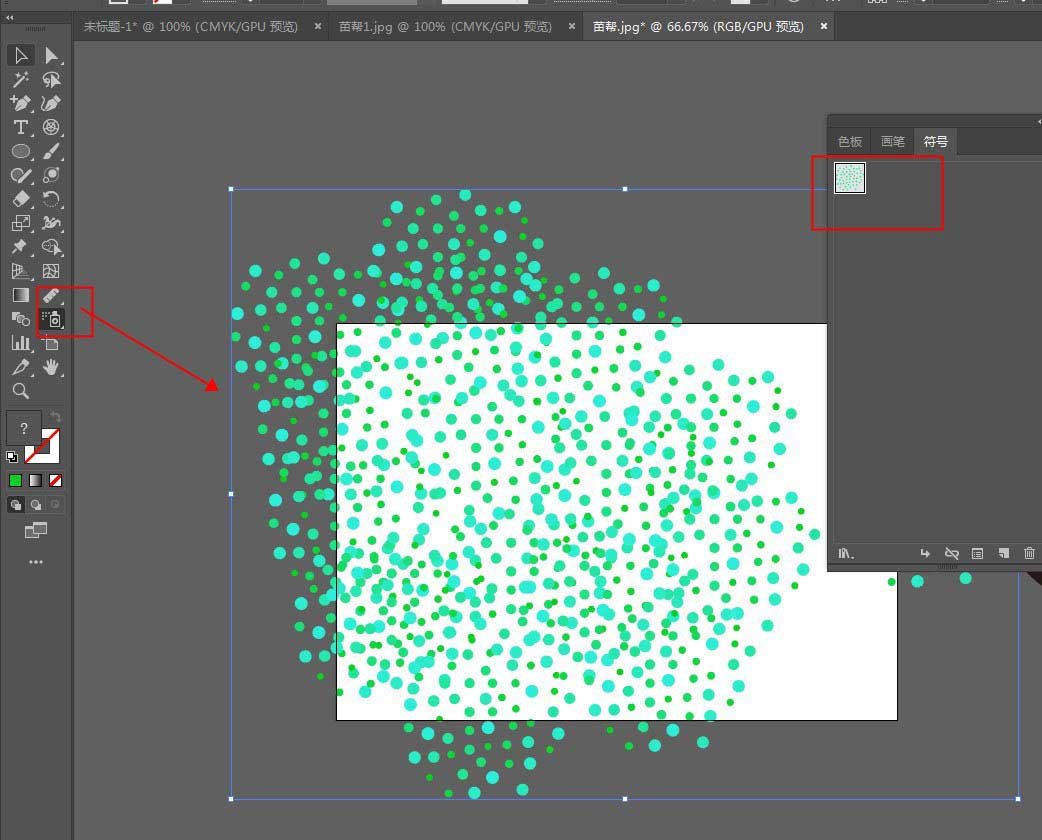The height and width of the screenshot is (840, 1042).
Task: Open Edit Toolbar three dots
Action: [x=36, y=562]
